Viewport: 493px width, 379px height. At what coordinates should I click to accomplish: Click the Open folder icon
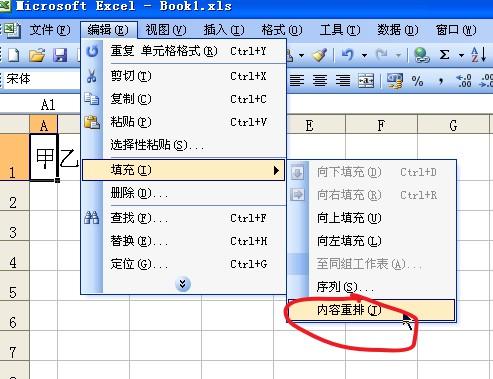tap(37, 55)
